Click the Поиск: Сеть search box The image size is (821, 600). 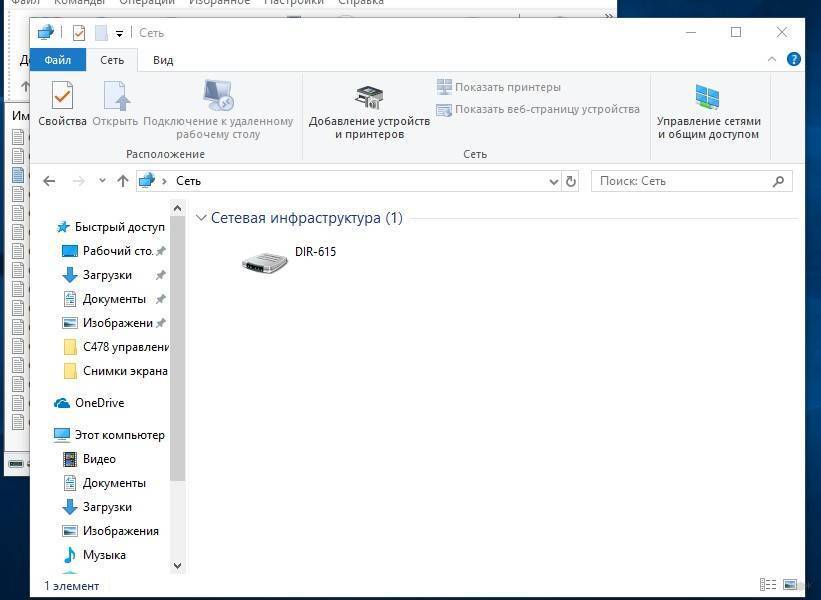tap(692, 181)
